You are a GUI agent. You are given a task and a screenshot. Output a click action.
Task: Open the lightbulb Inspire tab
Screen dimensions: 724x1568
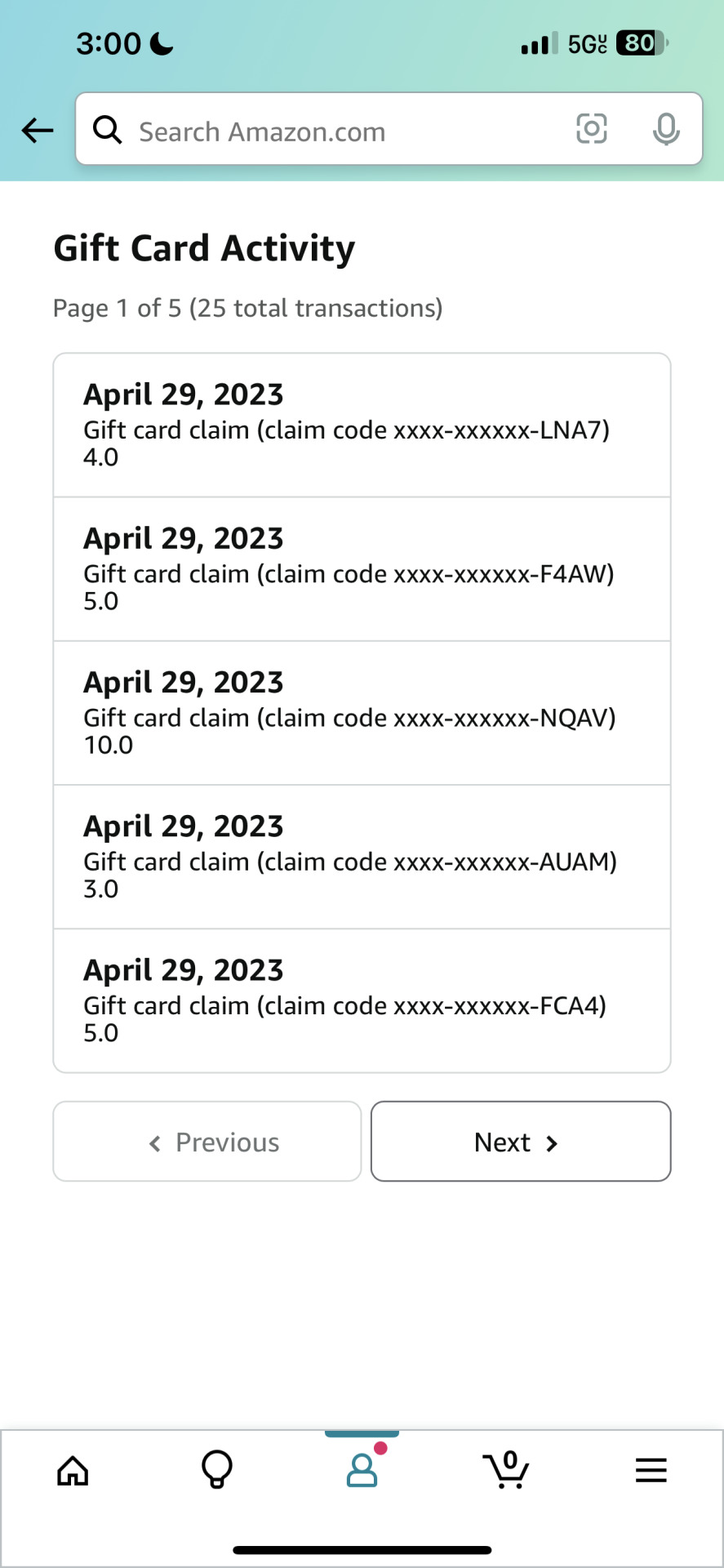click(217, 1470)
